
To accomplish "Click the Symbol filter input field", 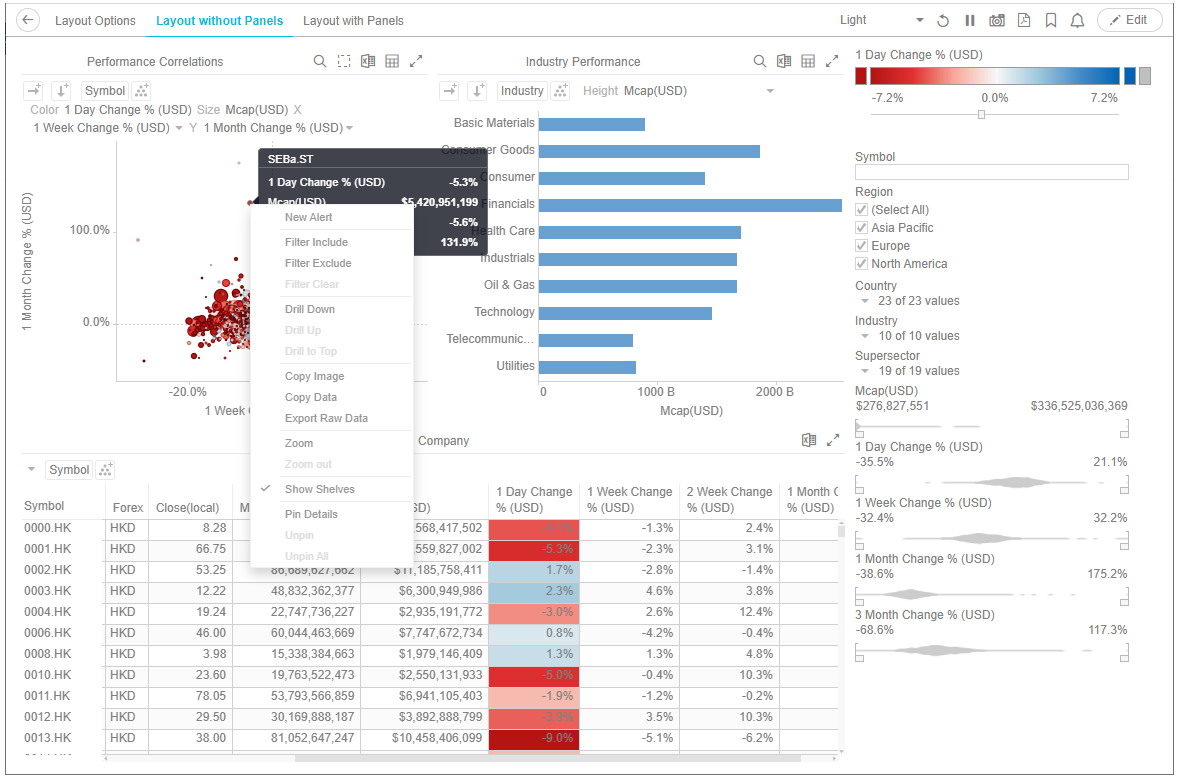I will pyautogui.click(x=991, y=172).
